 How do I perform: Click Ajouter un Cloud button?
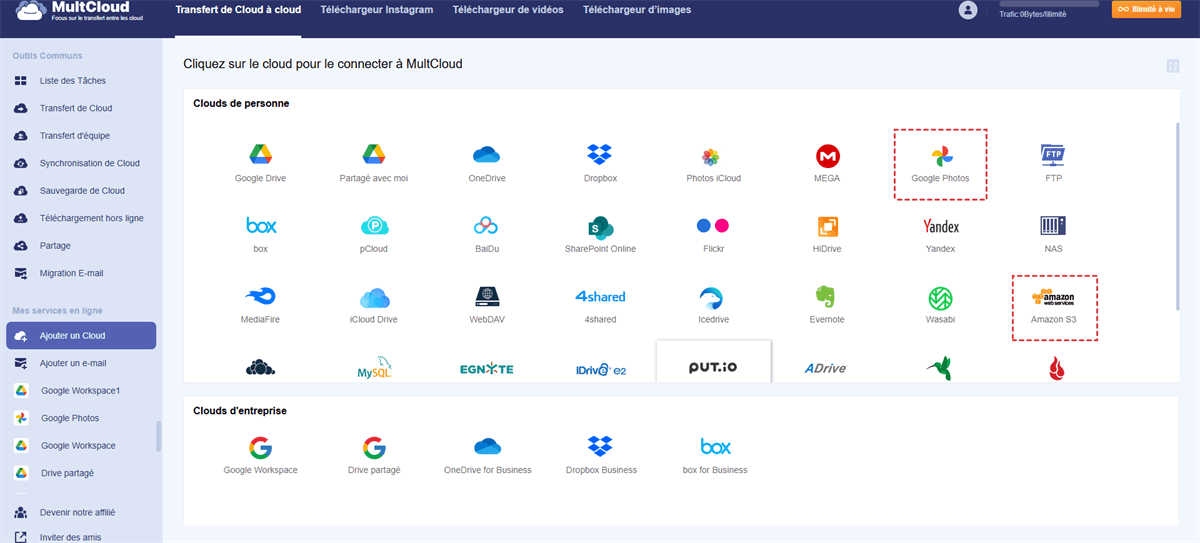pos(81,336)
